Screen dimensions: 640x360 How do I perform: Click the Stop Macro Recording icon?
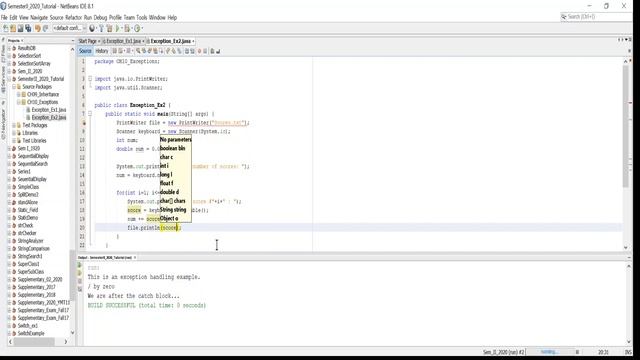pyautogui.click(x=205, y=51)
